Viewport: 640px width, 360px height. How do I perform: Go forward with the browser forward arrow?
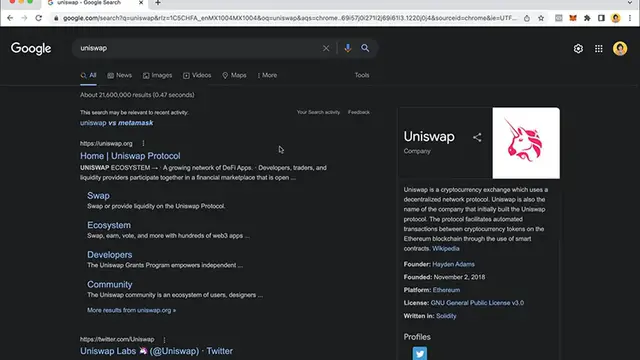[x=24, y=18]
